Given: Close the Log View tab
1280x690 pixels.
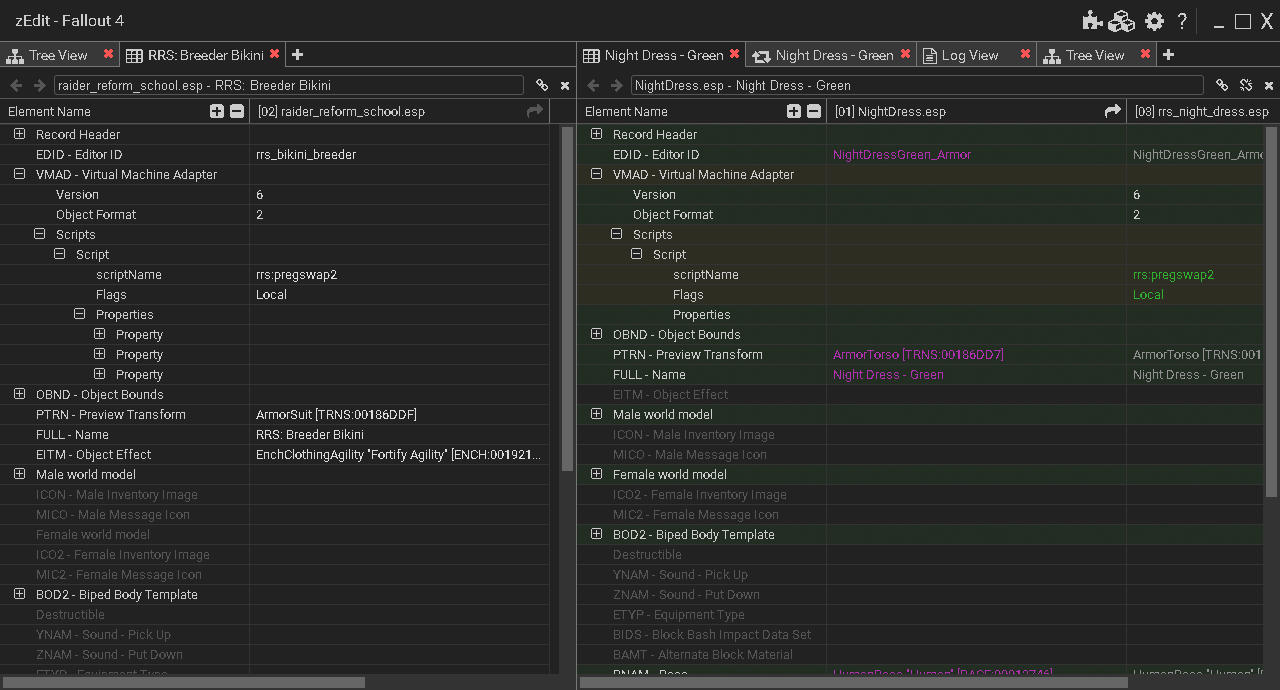Looking at the screenshot, I should tap(1025, 54).
